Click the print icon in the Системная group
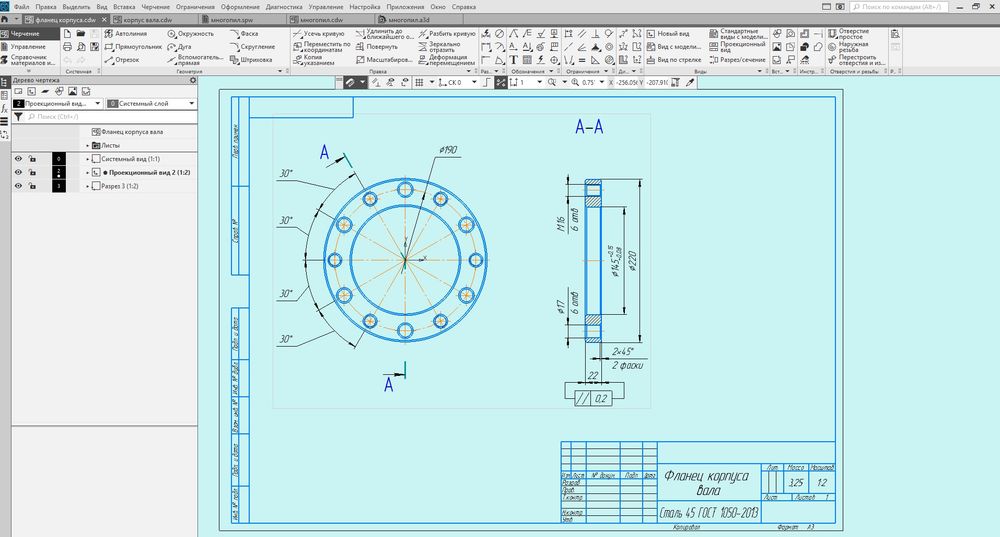The image size is (1000, 537). [67, 47]
